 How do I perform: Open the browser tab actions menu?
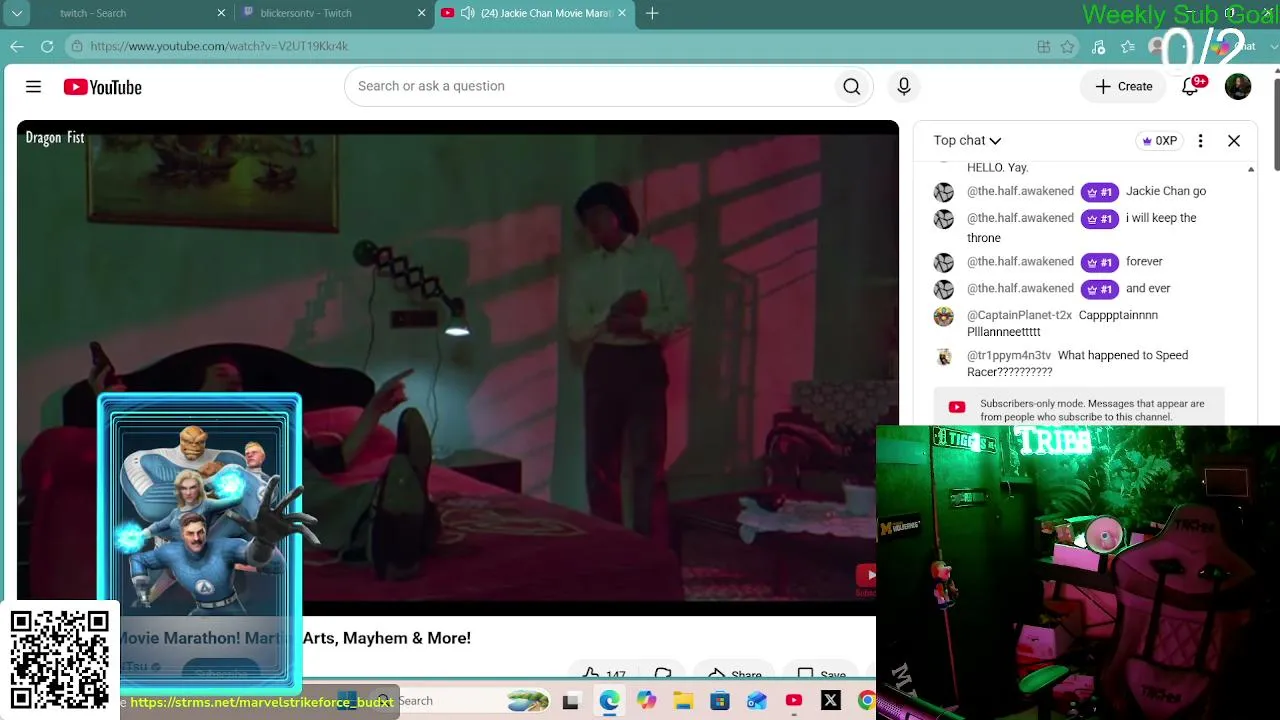tap(17, 13)
